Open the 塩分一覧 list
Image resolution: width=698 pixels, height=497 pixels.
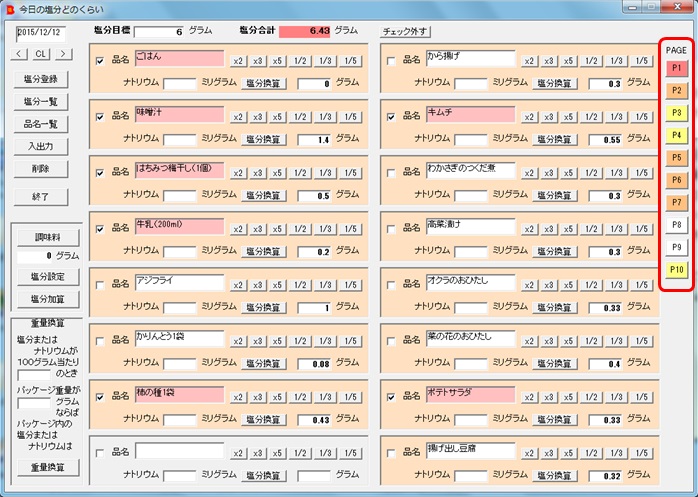(x=41, y=102)
